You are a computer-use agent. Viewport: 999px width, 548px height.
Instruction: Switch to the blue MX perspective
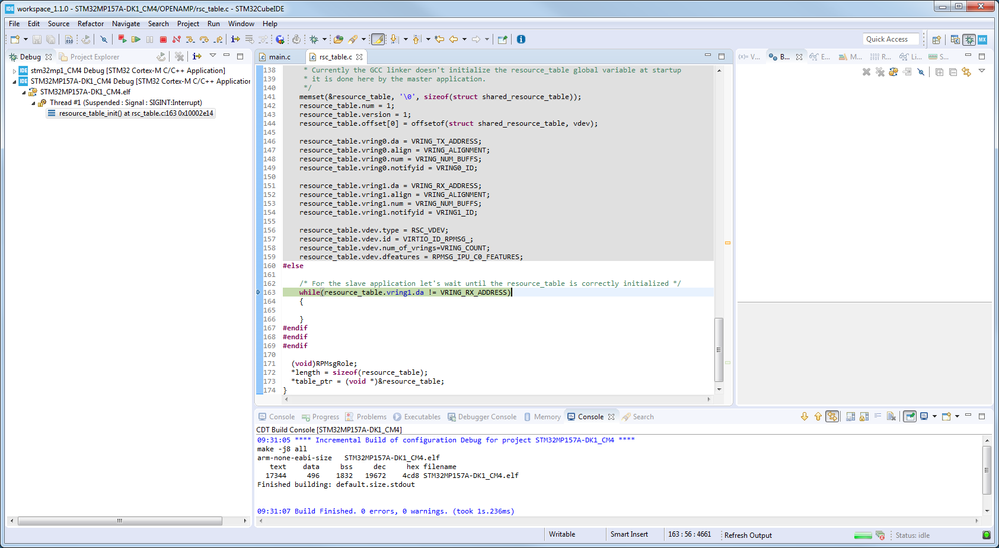click(x=982, y=40)
